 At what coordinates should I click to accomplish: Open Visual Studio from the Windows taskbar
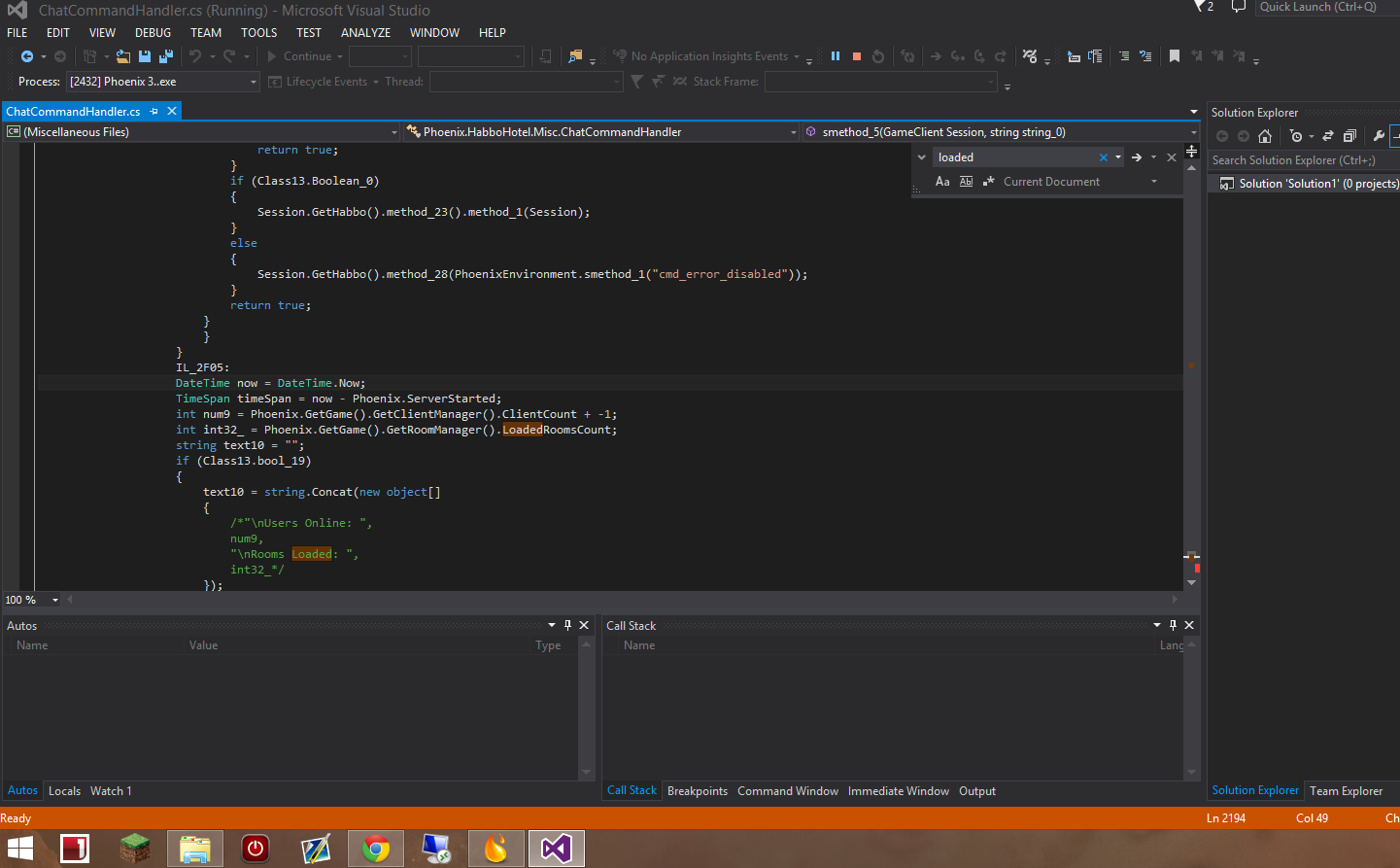(556, 849)
